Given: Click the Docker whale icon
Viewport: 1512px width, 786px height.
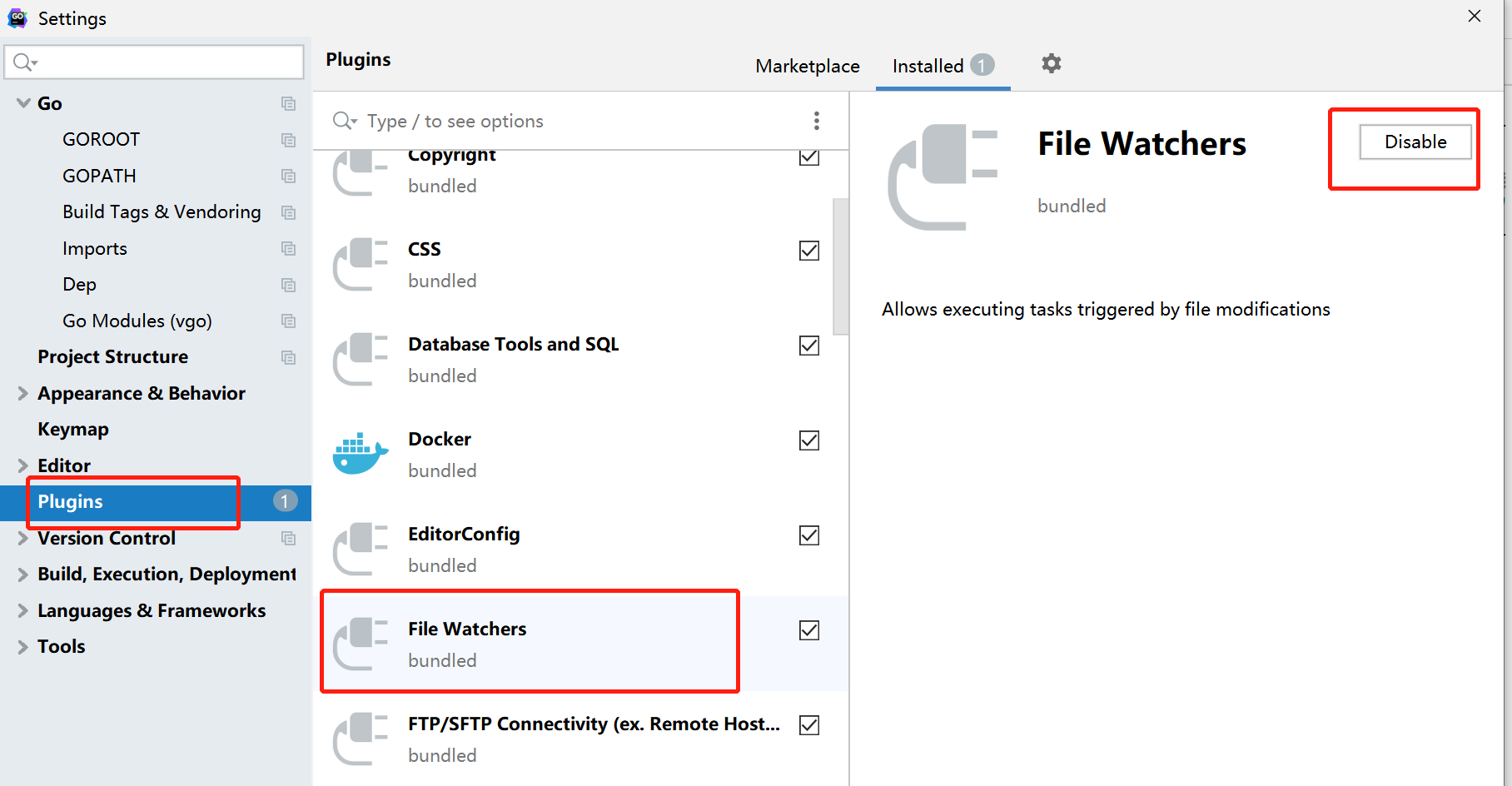Looking at the screenshot, I should (360, 454).
